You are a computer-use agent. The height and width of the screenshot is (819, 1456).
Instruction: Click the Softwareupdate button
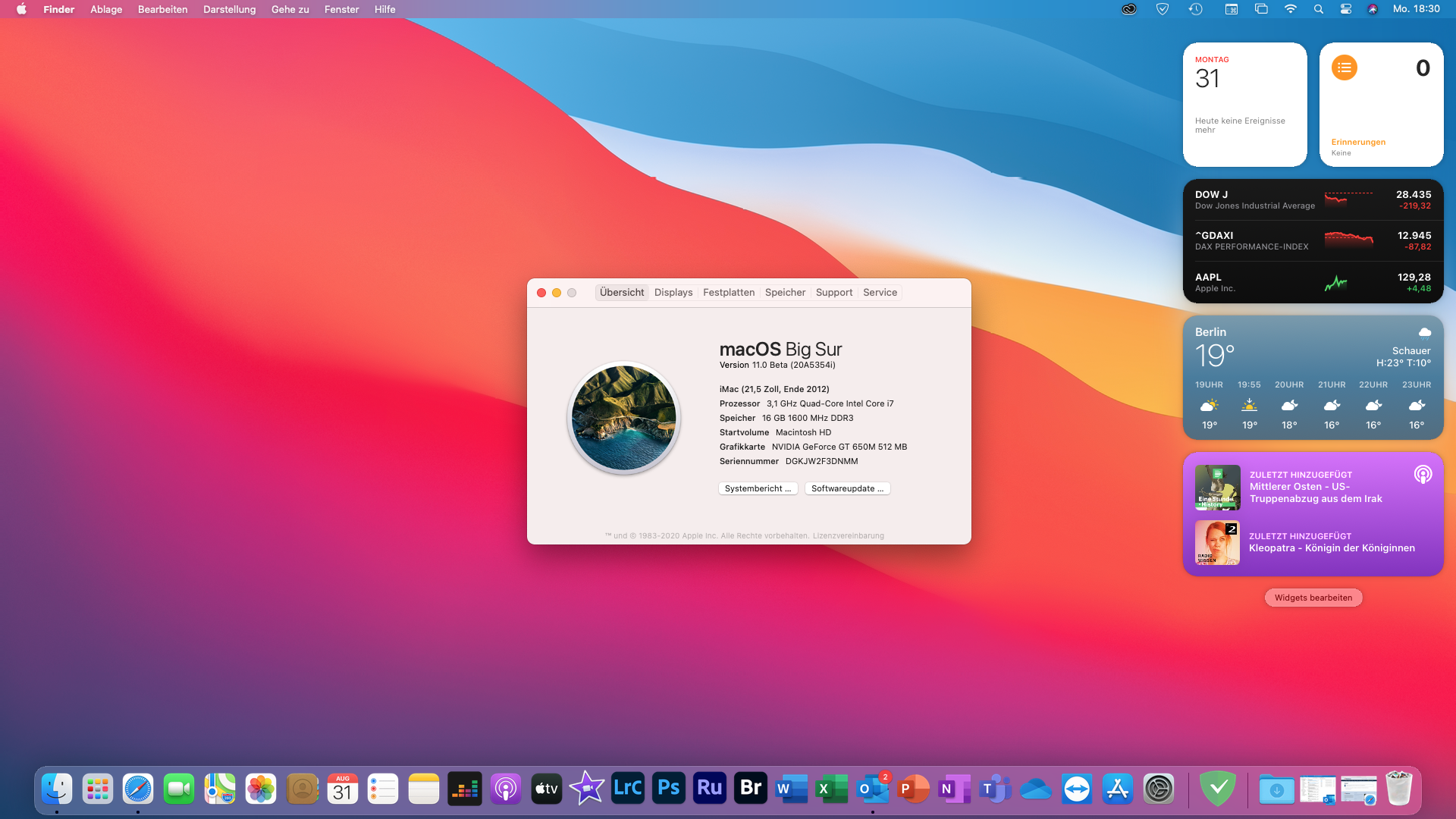(847, 488)
